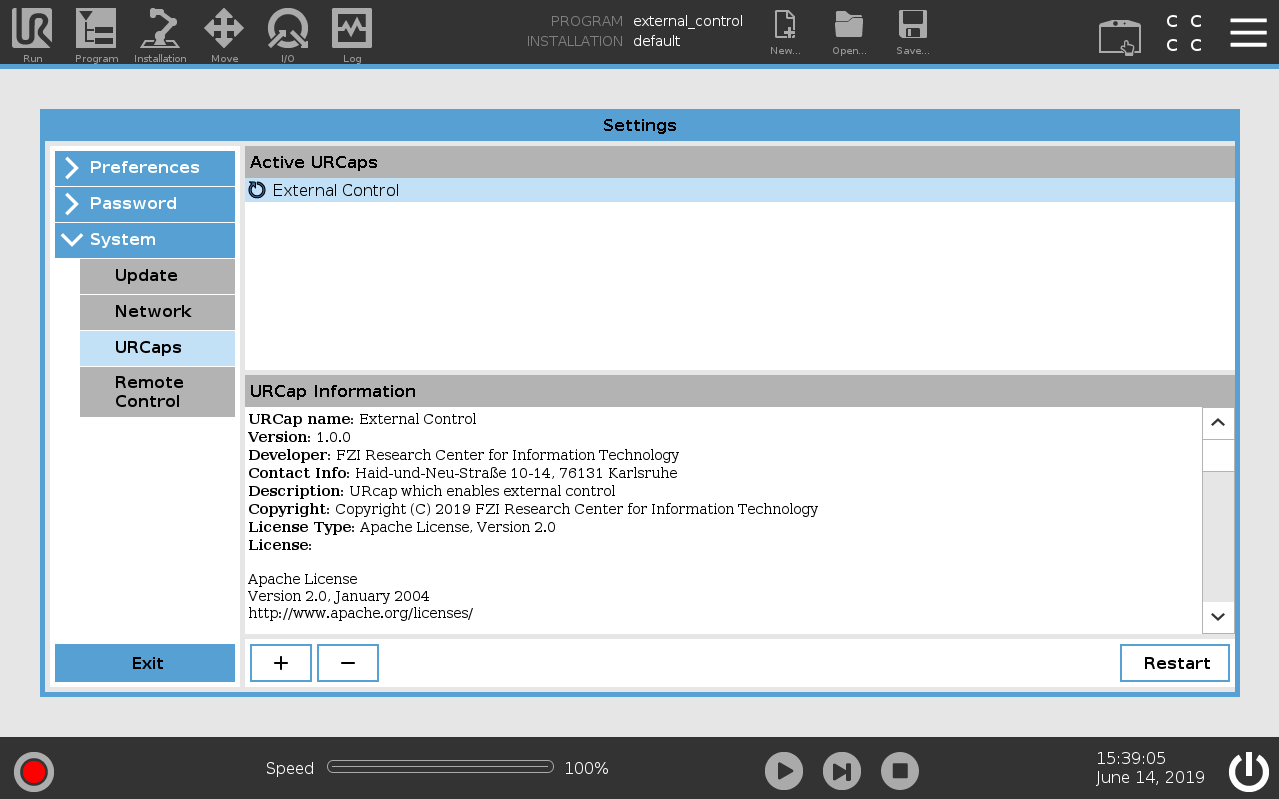Create a new program with New icon
This screenshot has height=799, width=1279.
pyautogui.click(x=785, y=30)
